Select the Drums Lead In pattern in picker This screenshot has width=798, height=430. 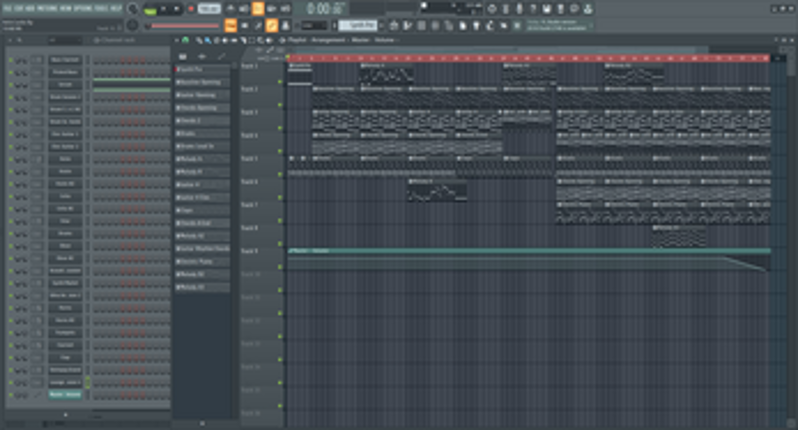[x=202, y=146]
